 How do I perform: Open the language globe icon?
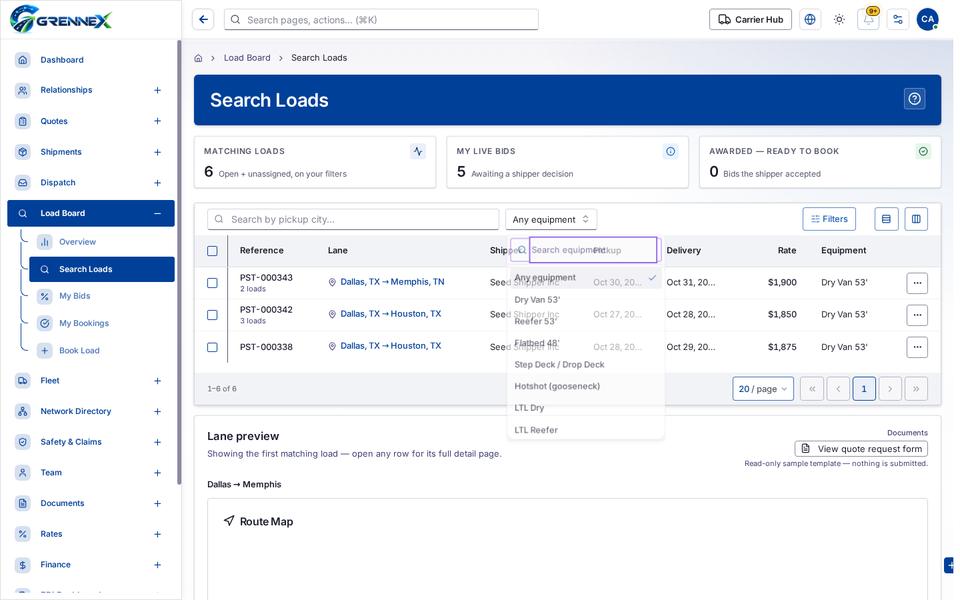pos(809,20)
